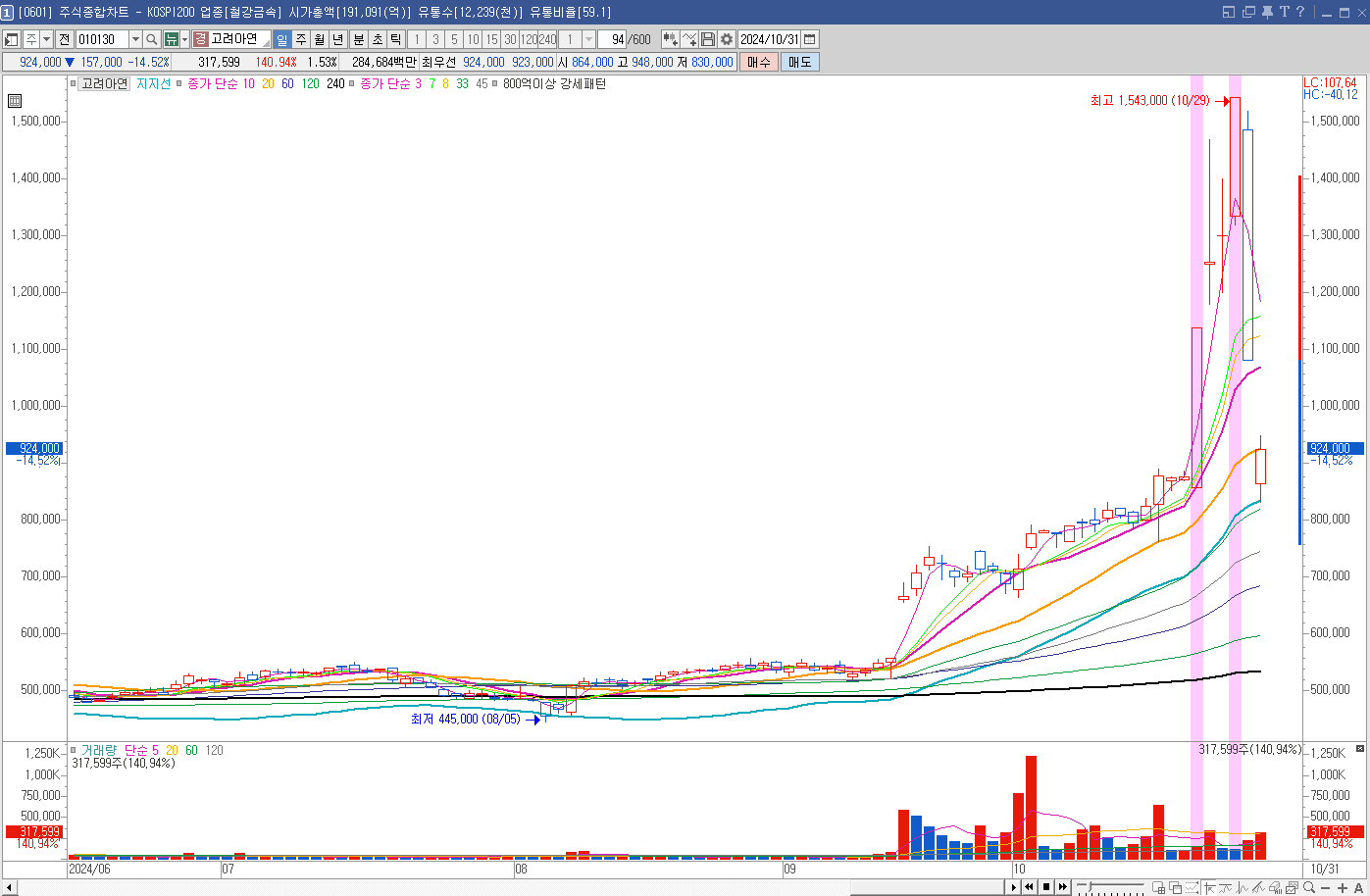Open the stock code 010130 dropdown arrow
The width and height of the screenshot is (1370, 896).
pyautogui.click(x=135, y=39)
